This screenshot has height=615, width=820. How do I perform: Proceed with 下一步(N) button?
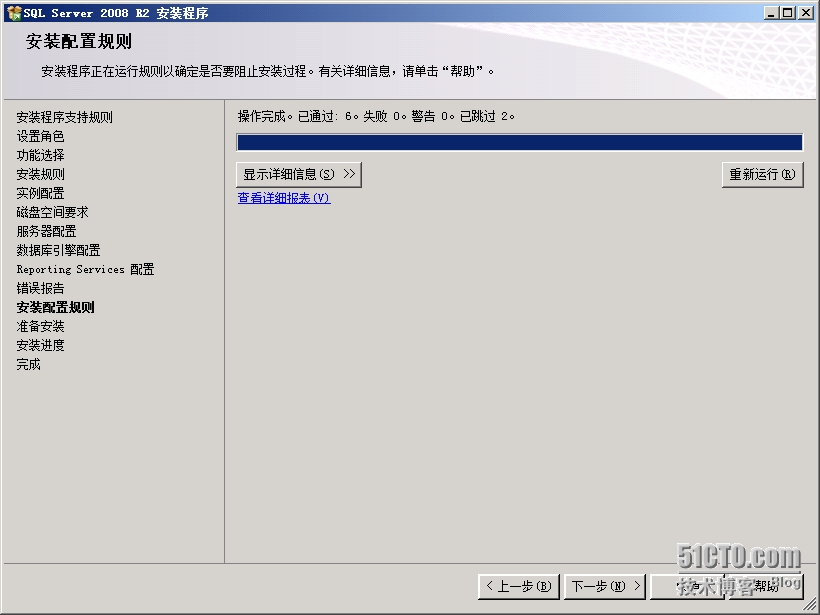coord(605,586)
